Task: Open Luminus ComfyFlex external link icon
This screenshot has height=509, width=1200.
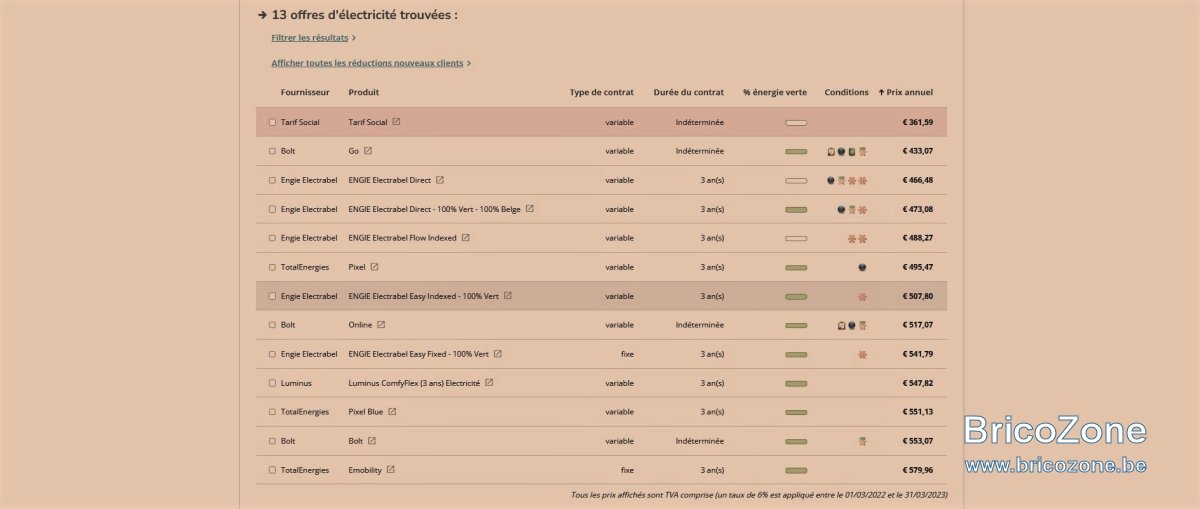Action: [488, 383]
